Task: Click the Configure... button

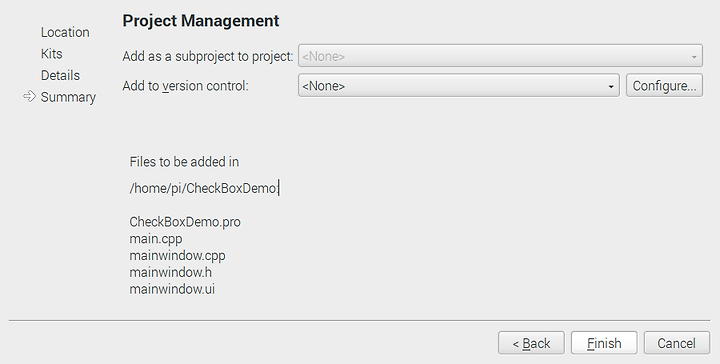Action: [664, 86]
